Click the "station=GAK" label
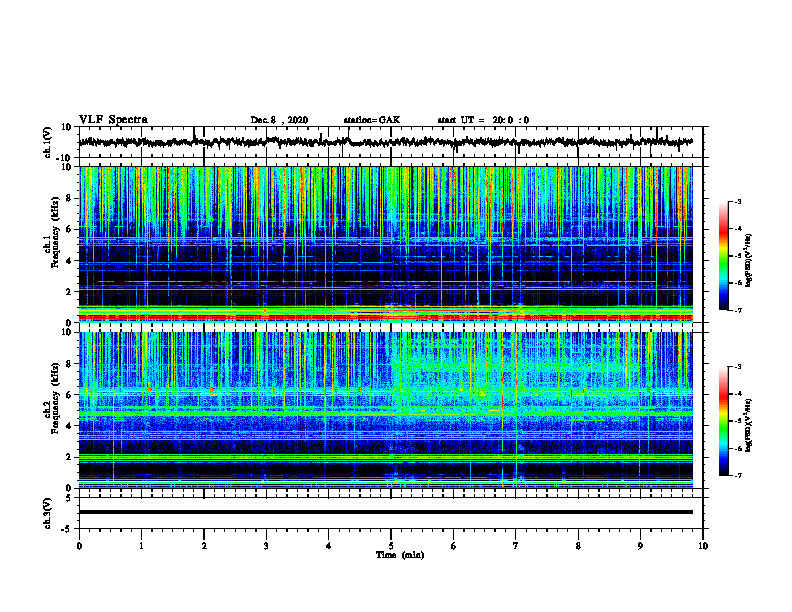This screenshot has height=612, width=792. [x=372, y=120]
